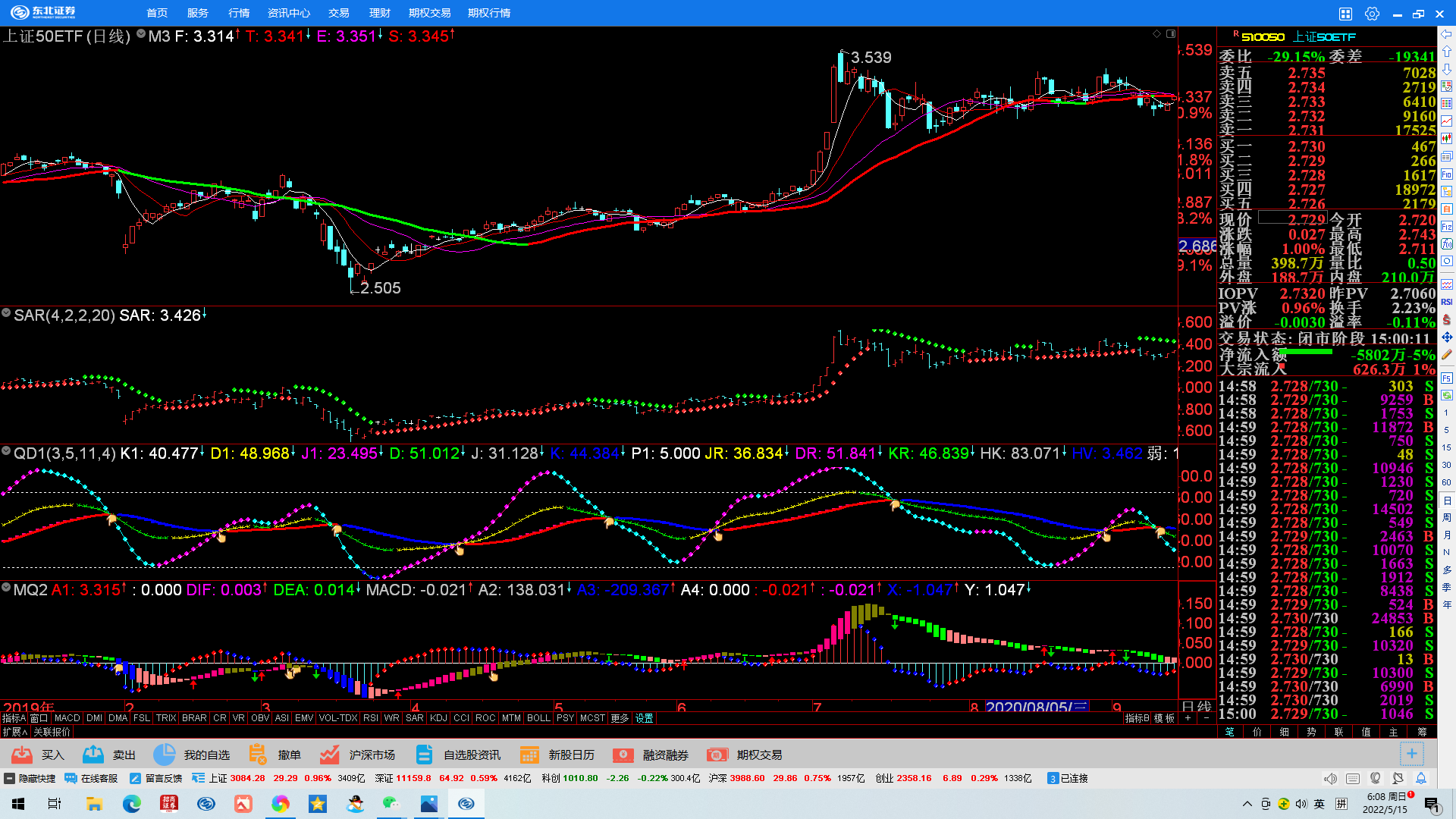Click the speaker sound icon in status bar

(x=1330, y=778)
